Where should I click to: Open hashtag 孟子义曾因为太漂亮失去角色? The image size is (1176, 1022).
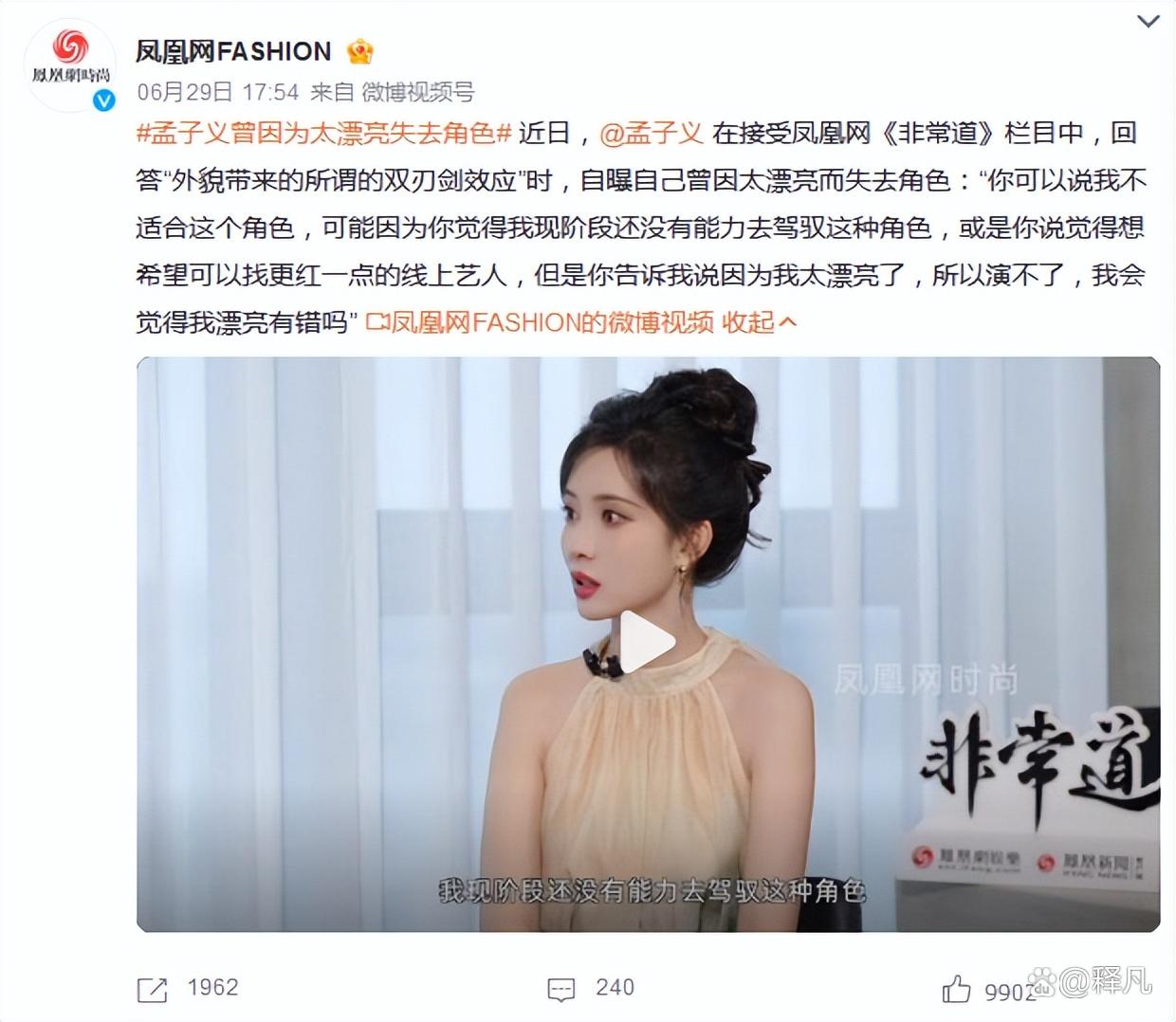(x=324, y=133)
